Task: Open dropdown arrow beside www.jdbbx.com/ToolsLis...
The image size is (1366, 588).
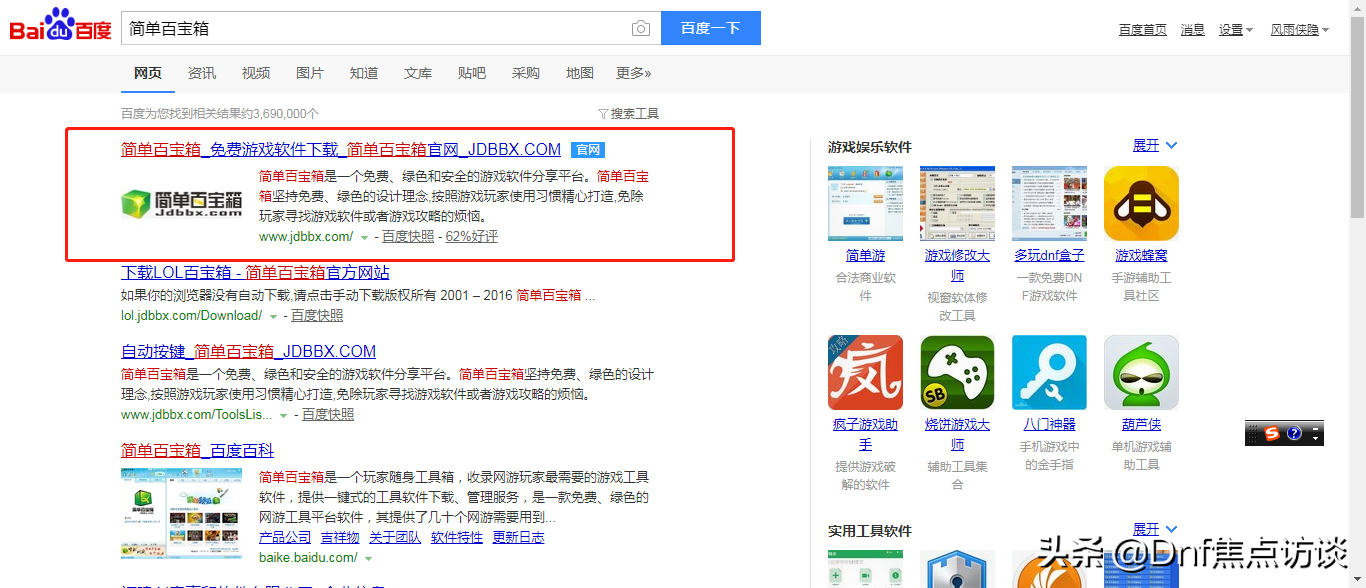Action: point(285,415)
